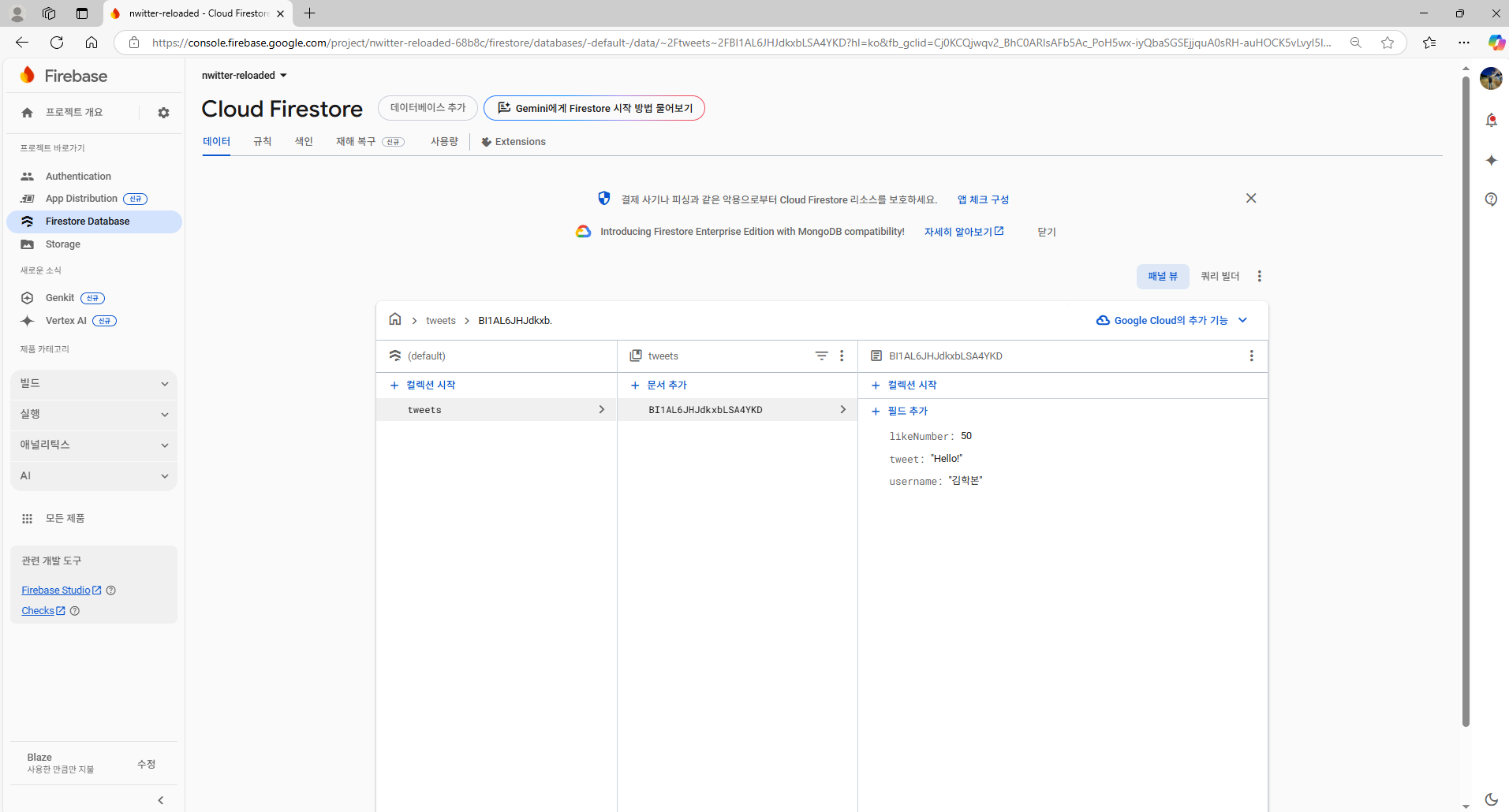Switch to 쿼리 빌더 view

coord(1220,276)
